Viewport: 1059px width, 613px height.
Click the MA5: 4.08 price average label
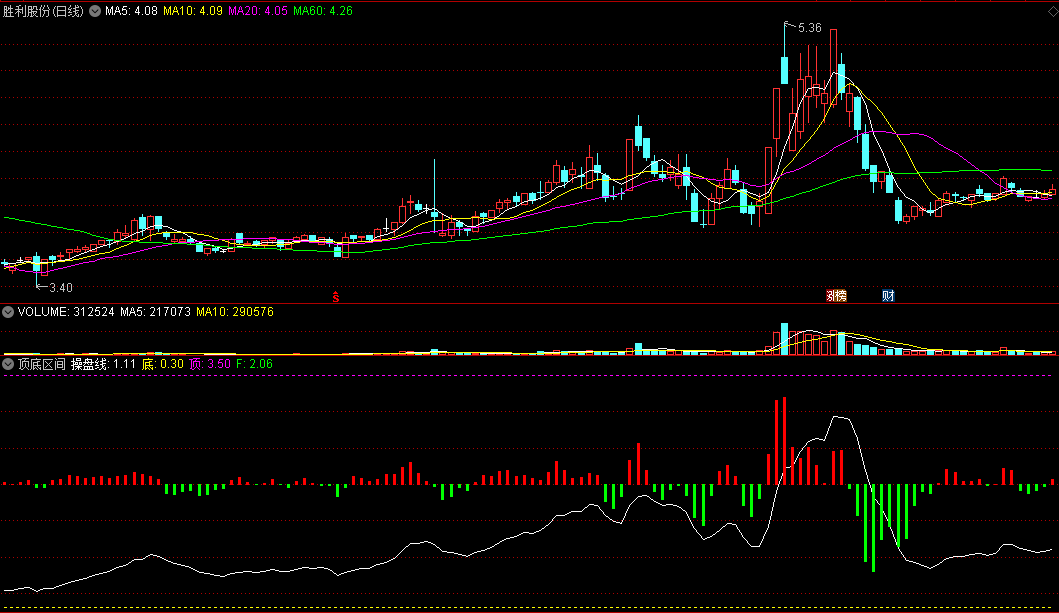131,11
